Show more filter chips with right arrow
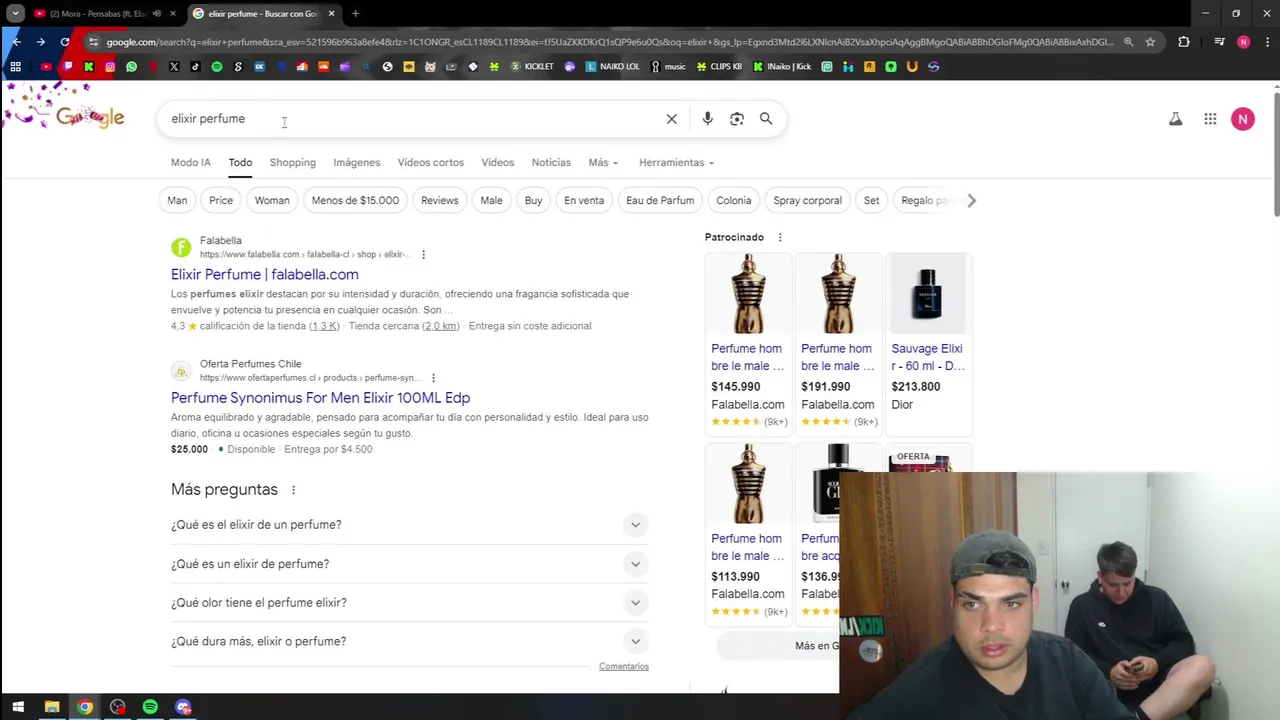The image size is (1280, 720). point(971,200)
